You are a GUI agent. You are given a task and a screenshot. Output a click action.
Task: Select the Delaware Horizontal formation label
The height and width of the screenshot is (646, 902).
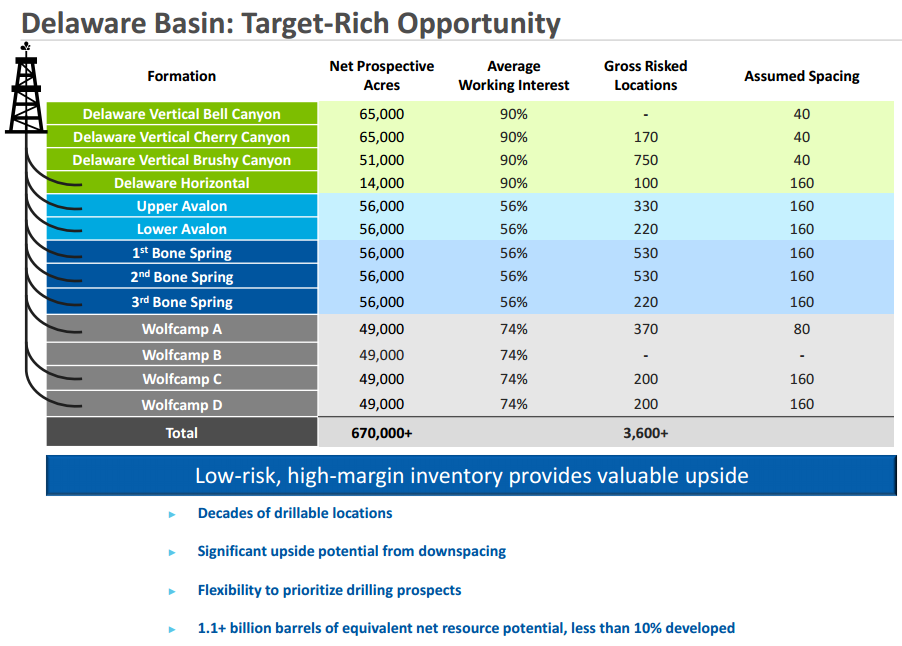pyautogui.click(x=182, y=183)
